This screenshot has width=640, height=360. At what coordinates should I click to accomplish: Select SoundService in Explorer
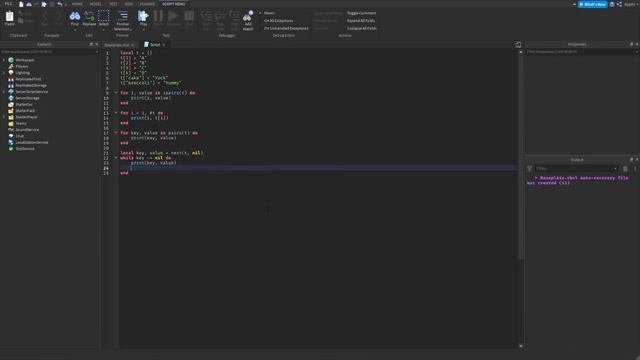tap(27, 130)
